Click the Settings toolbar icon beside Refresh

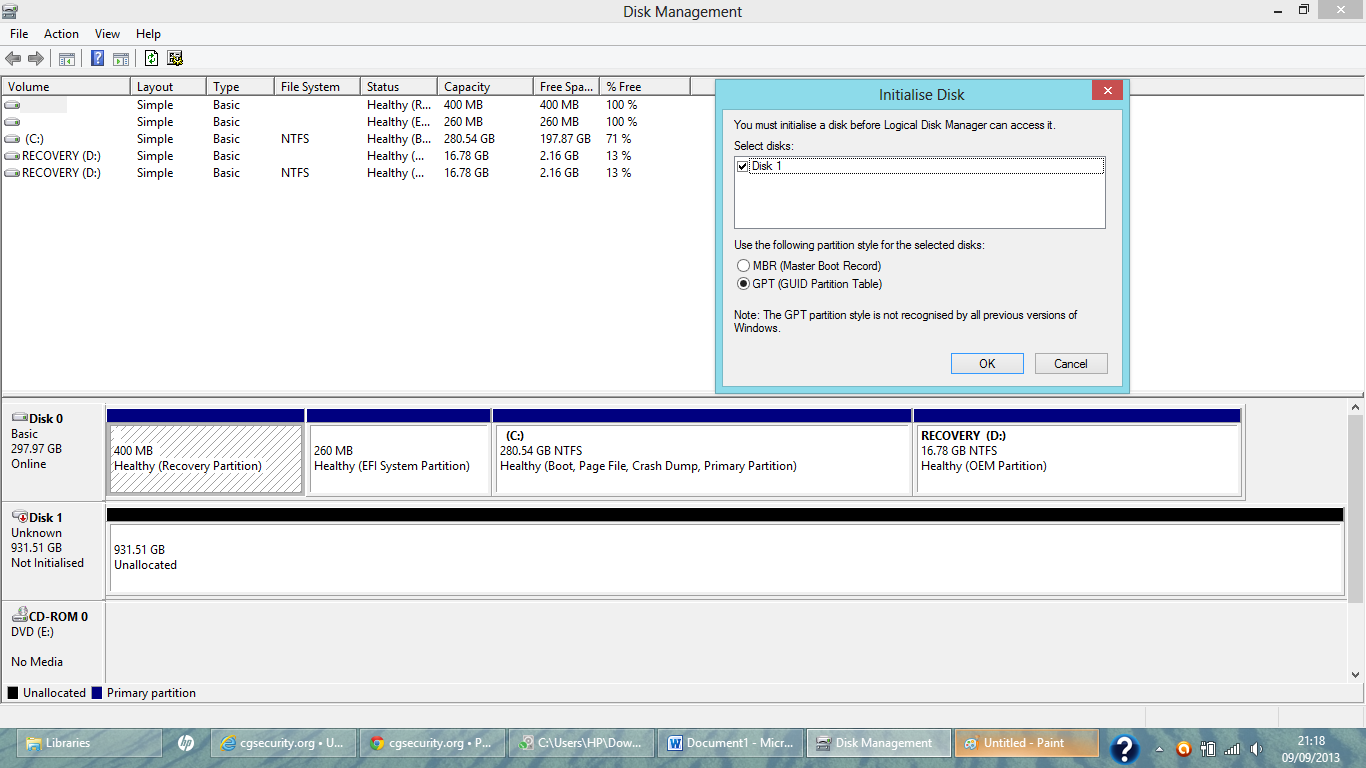coord(175,59)
